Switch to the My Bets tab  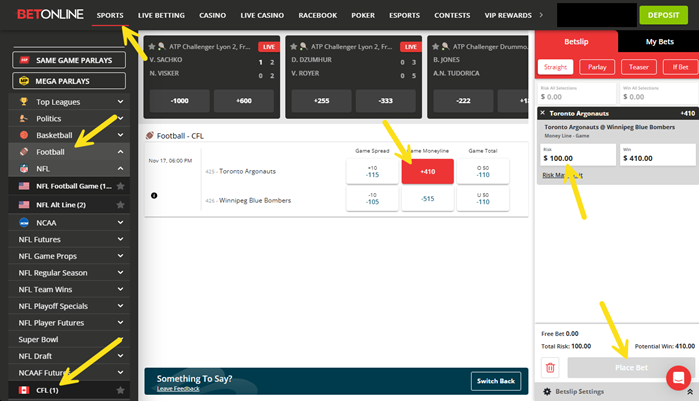[658, 41]
